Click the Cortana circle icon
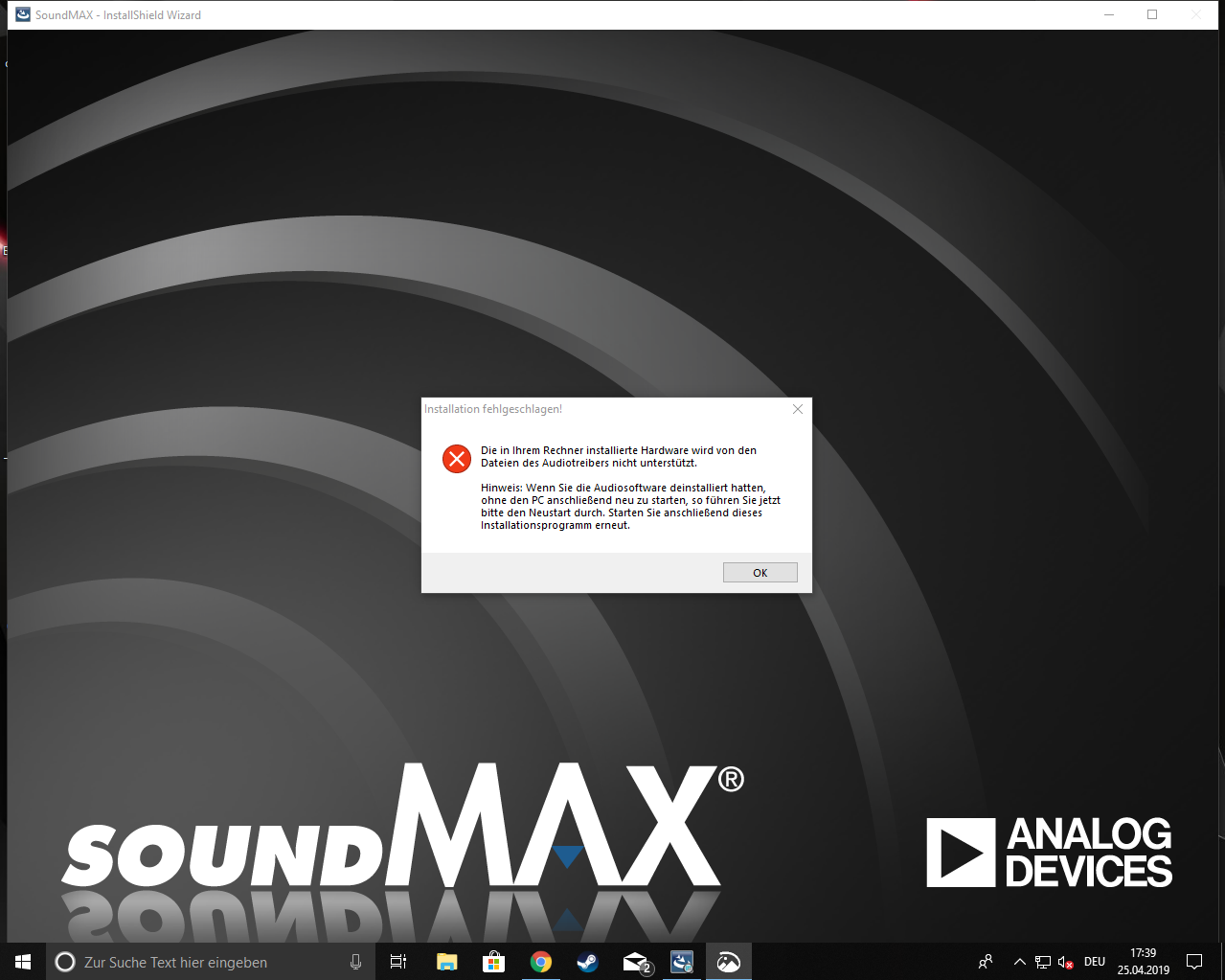 point(65,962)
